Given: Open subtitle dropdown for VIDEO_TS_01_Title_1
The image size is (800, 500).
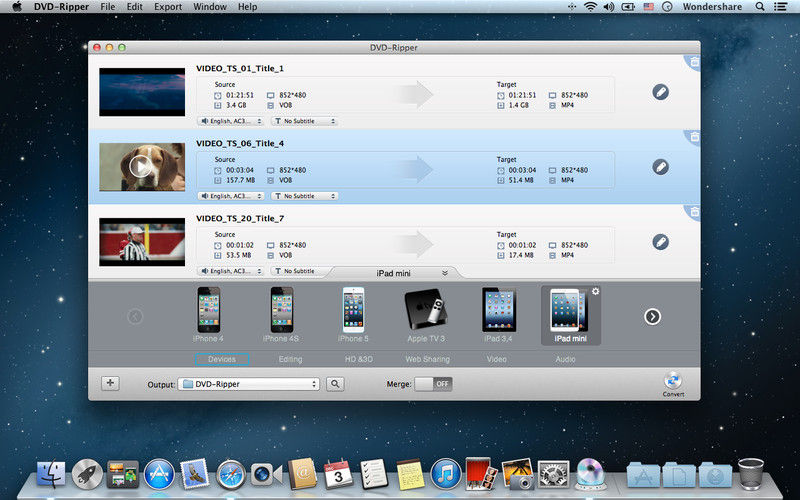Looking at the screenshot, I should (305, 121).
